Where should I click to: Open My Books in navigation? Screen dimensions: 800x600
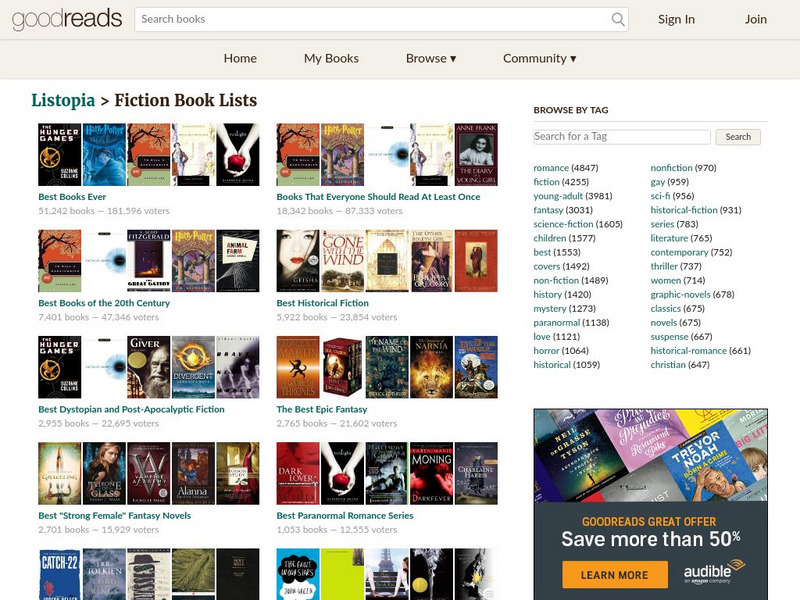331,59
